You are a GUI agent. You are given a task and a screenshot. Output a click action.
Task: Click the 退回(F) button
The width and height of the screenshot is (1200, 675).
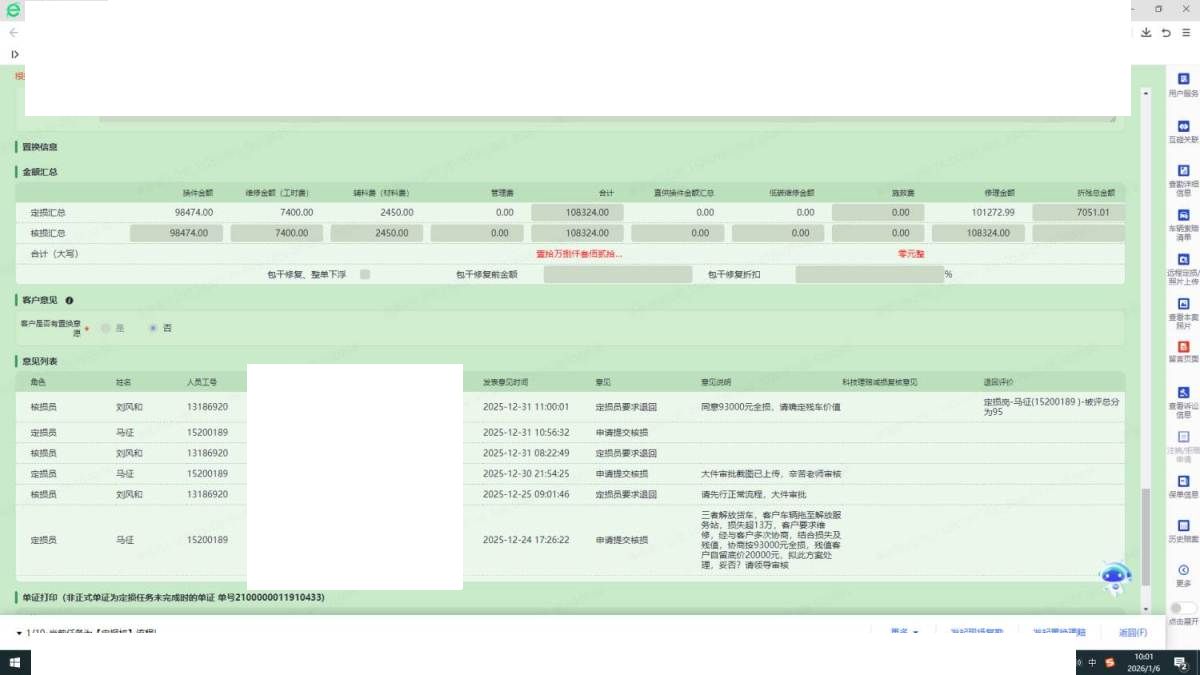(1132, 632)
